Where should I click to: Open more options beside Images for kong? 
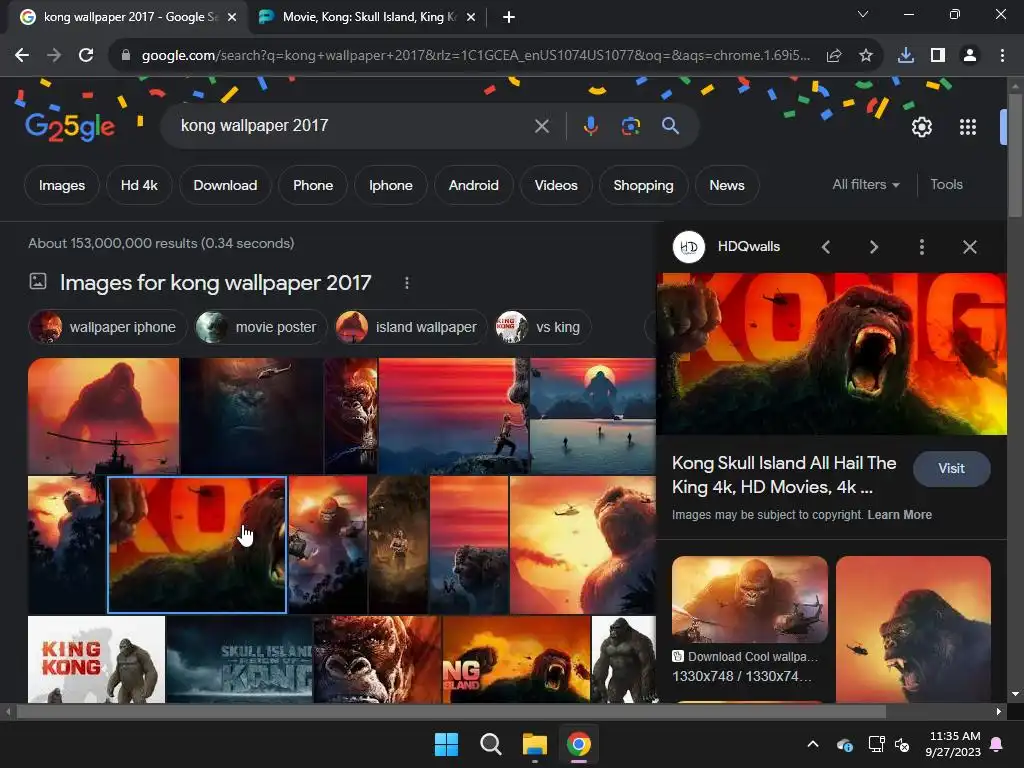(407, 283)
